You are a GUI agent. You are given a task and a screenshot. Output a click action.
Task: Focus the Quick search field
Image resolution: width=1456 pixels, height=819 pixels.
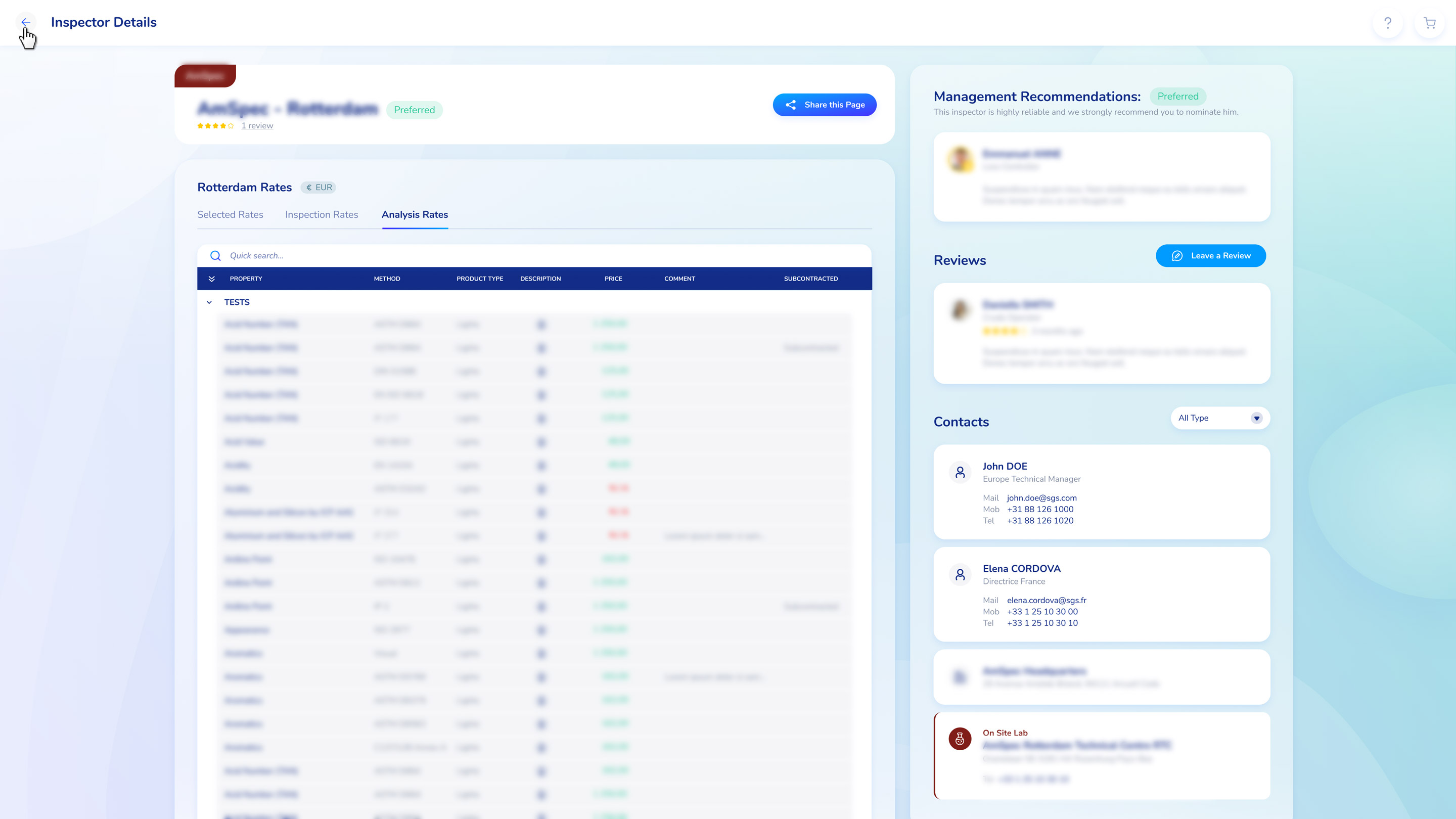534,255
